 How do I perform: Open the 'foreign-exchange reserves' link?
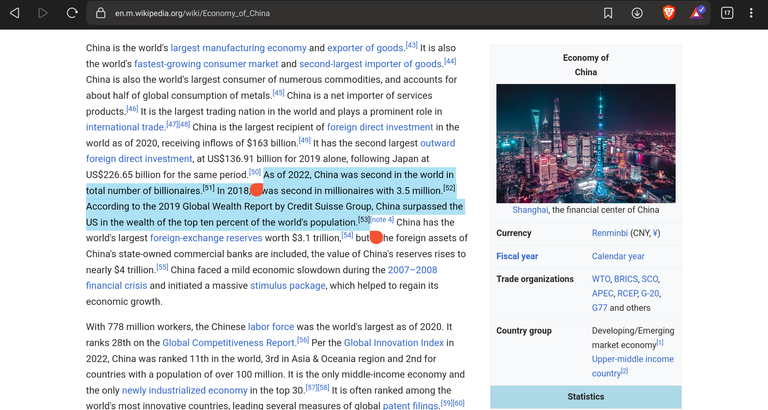click(206, 238)
